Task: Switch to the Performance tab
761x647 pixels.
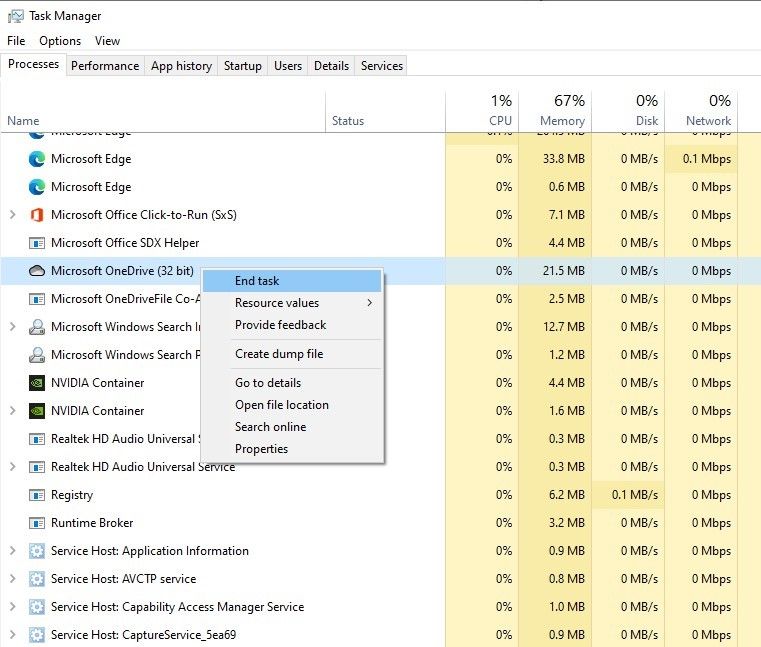Action: [105, 66]
